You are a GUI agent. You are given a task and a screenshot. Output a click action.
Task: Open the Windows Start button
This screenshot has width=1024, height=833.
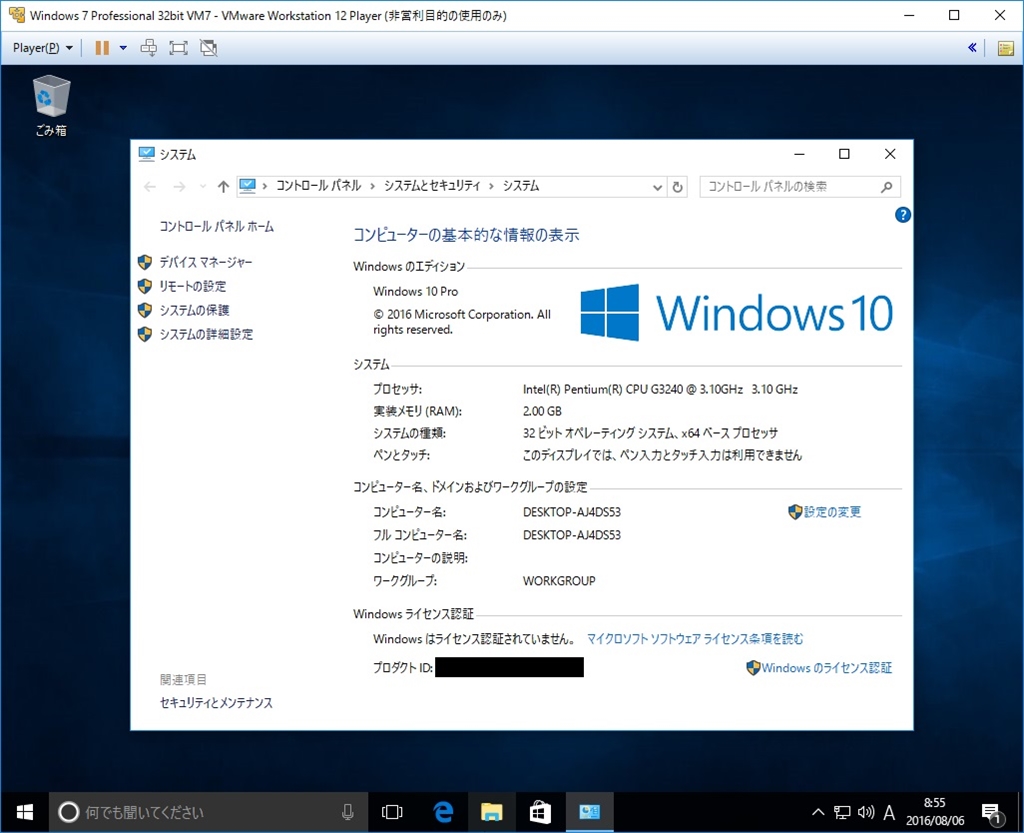coord(24,812)
